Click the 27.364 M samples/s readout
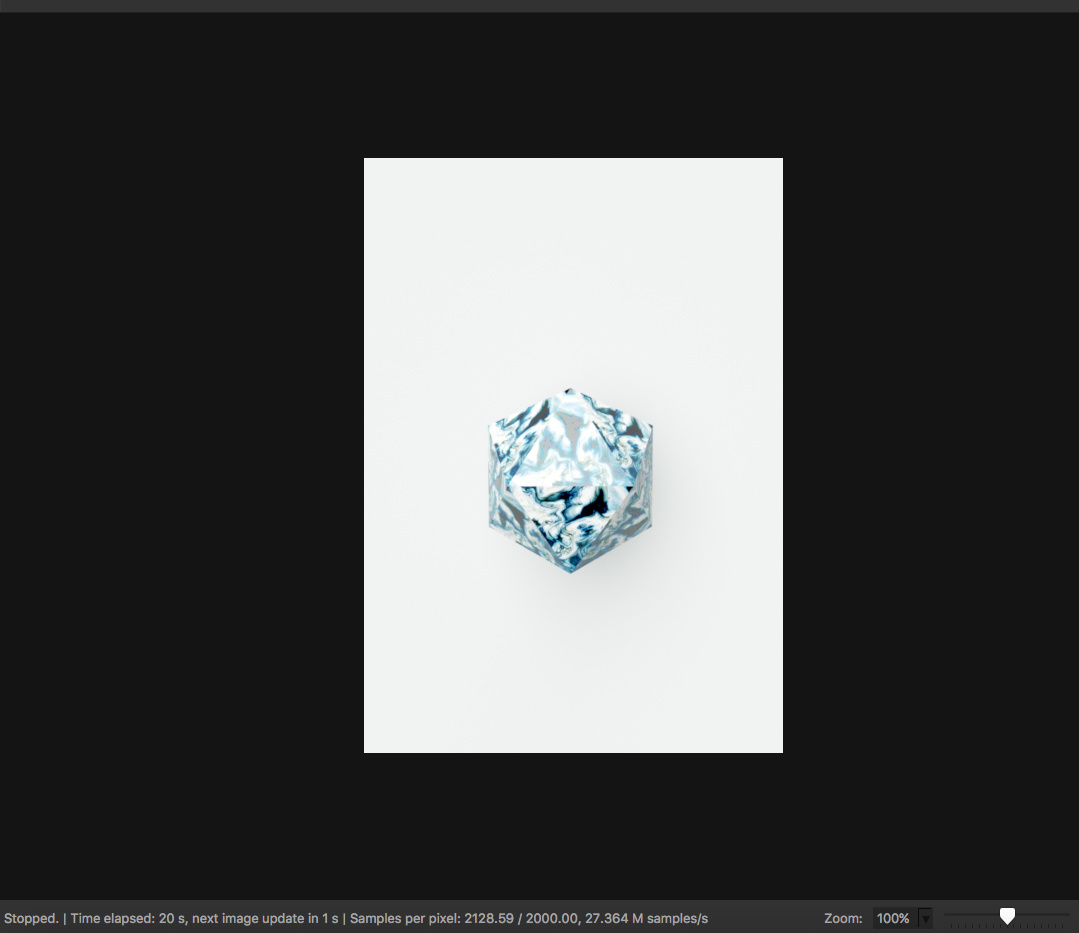 (646, 918)
